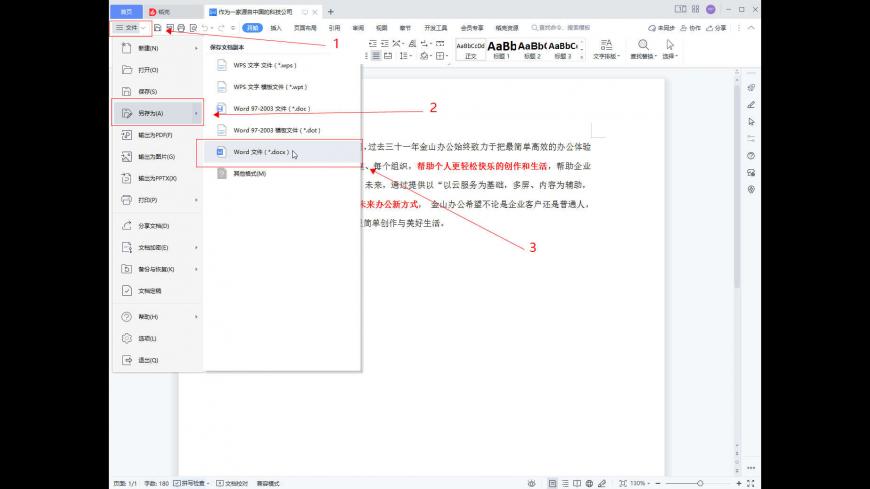Click the command search input field
This screenshot has width=870, height=489.
(560, 28)
